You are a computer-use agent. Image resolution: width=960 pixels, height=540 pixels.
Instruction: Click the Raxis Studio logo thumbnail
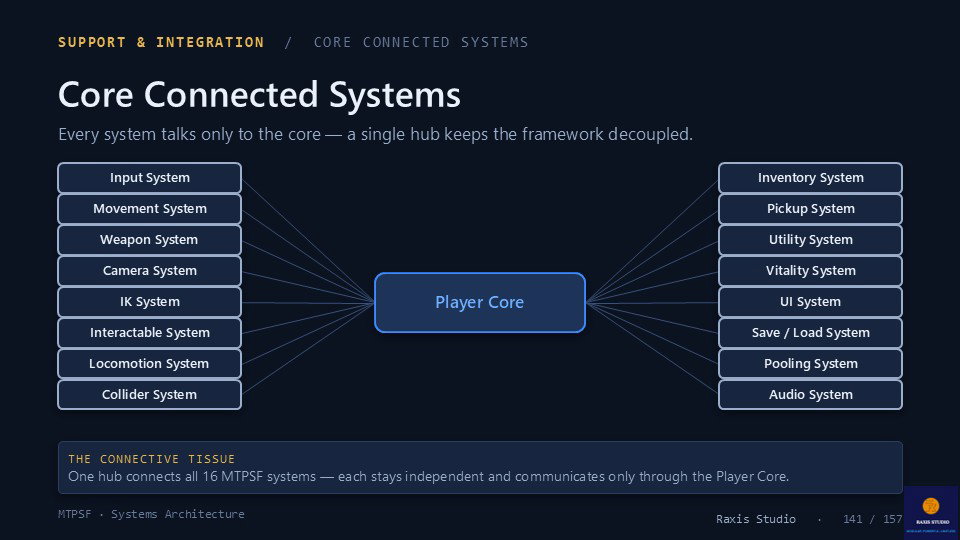point(931,512)
